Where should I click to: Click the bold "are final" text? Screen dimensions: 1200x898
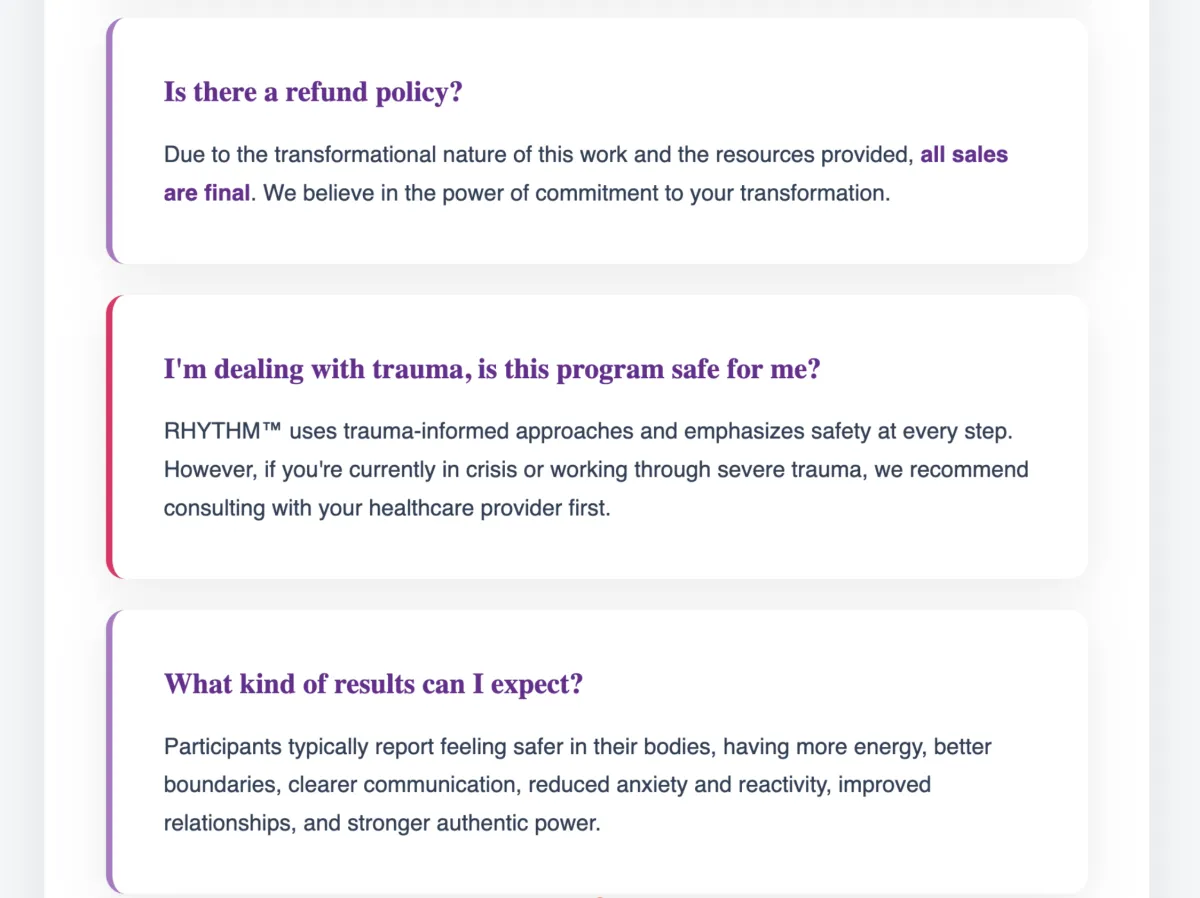(x=207, y=193)
